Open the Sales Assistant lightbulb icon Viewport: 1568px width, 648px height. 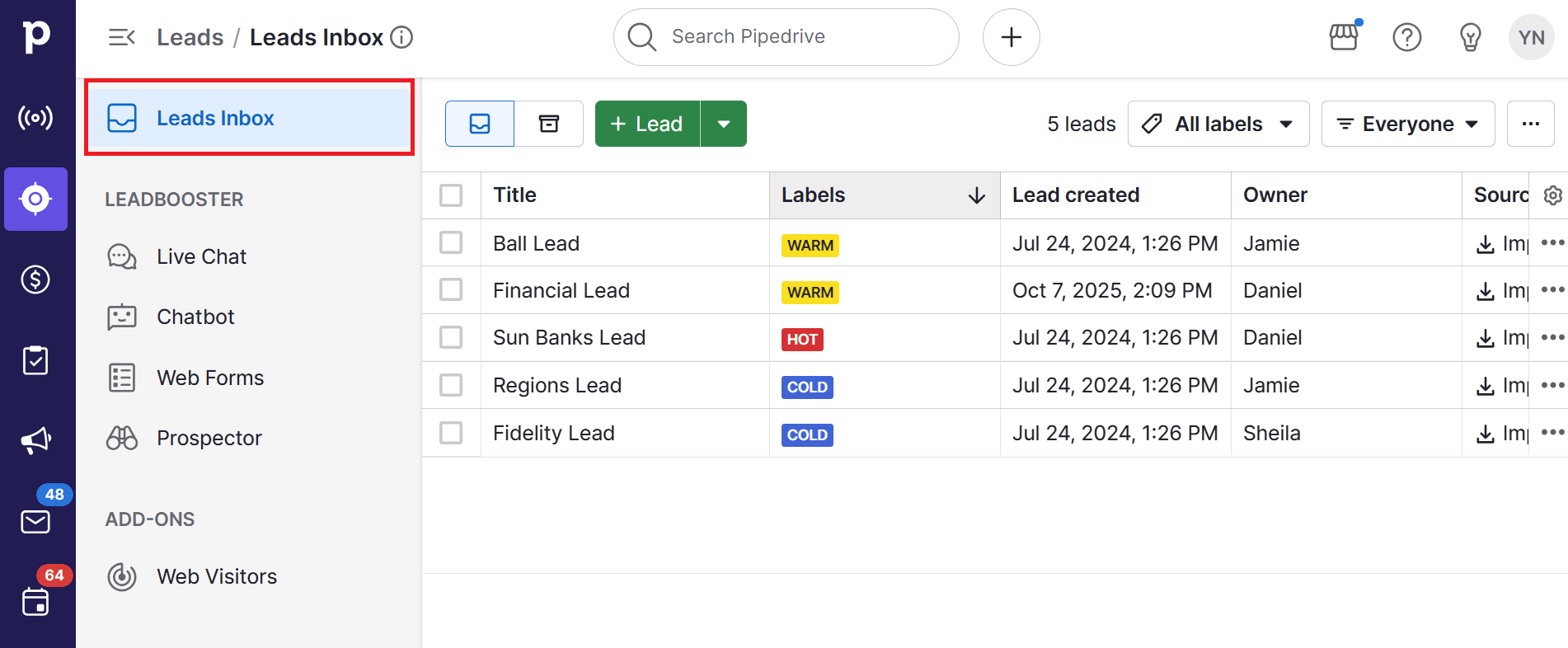(x=1471, y=37)
